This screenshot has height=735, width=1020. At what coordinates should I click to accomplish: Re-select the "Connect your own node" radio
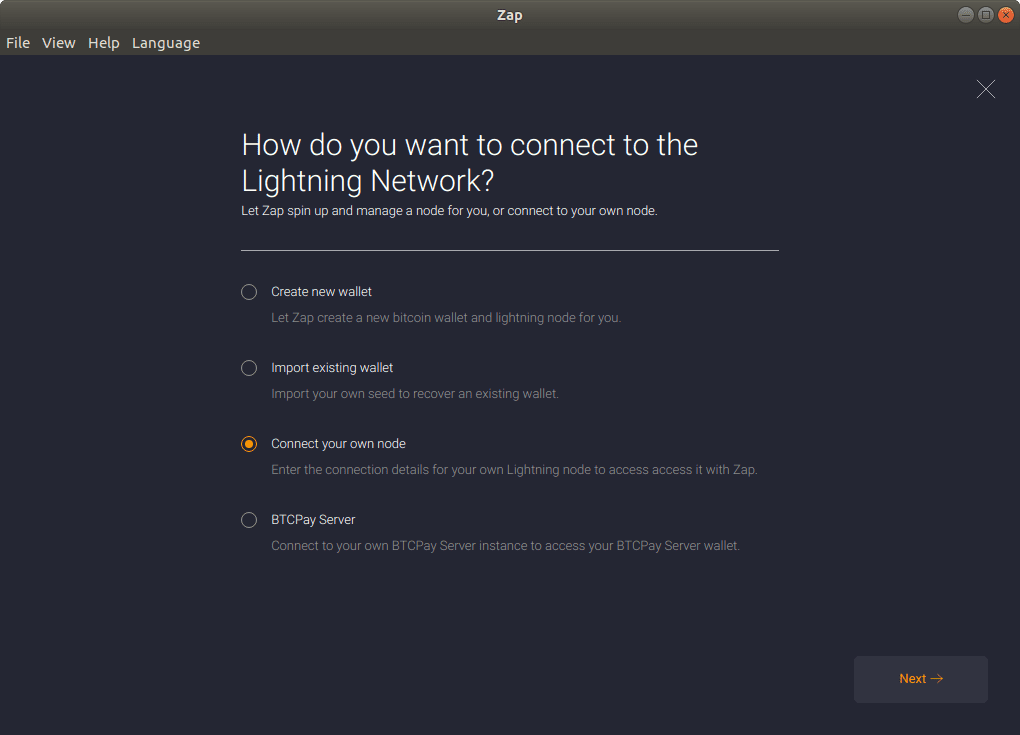(248, 443)
